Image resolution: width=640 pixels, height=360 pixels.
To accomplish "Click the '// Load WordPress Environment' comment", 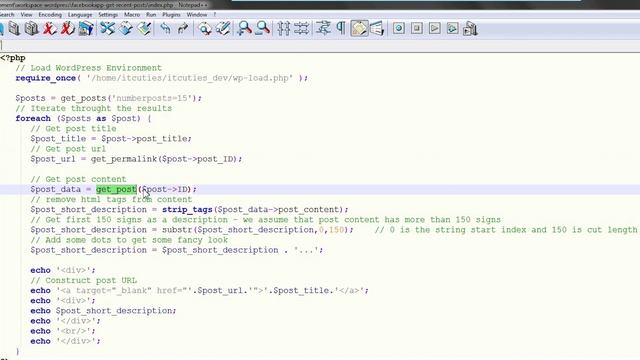I will 89,68.
